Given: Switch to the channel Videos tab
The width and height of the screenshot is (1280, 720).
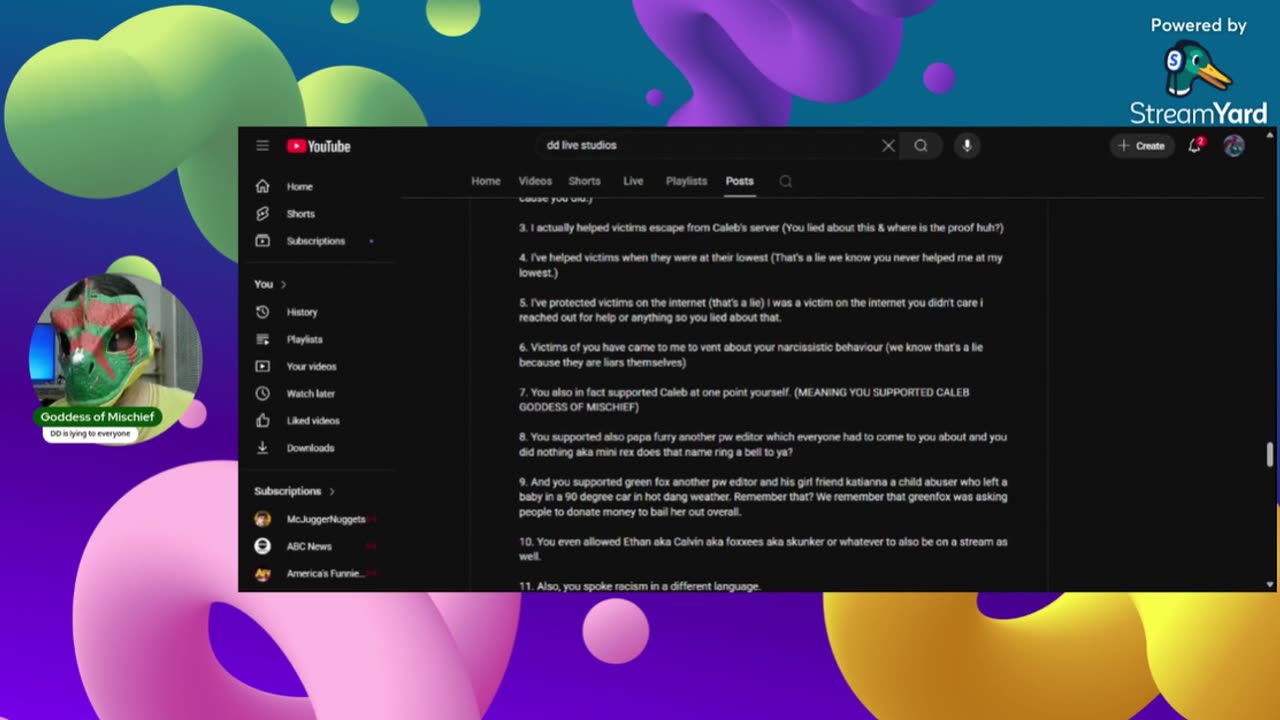Looking at the screenshot, I should click(x=535, y=181).
